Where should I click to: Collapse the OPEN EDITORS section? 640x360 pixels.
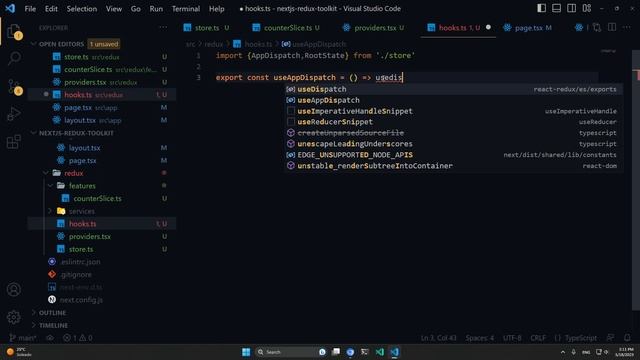[x=34, y=44]
